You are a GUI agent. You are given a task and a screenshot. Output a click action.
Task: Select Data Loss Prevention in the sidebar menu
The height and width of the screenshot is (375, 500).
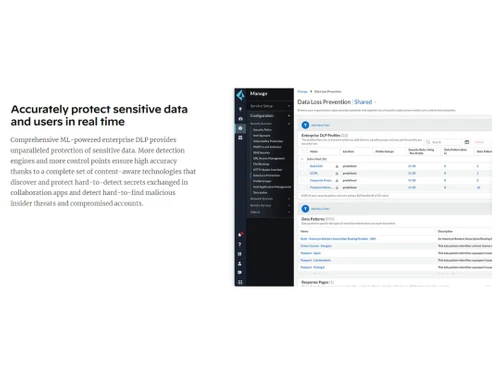click(267, 175)
